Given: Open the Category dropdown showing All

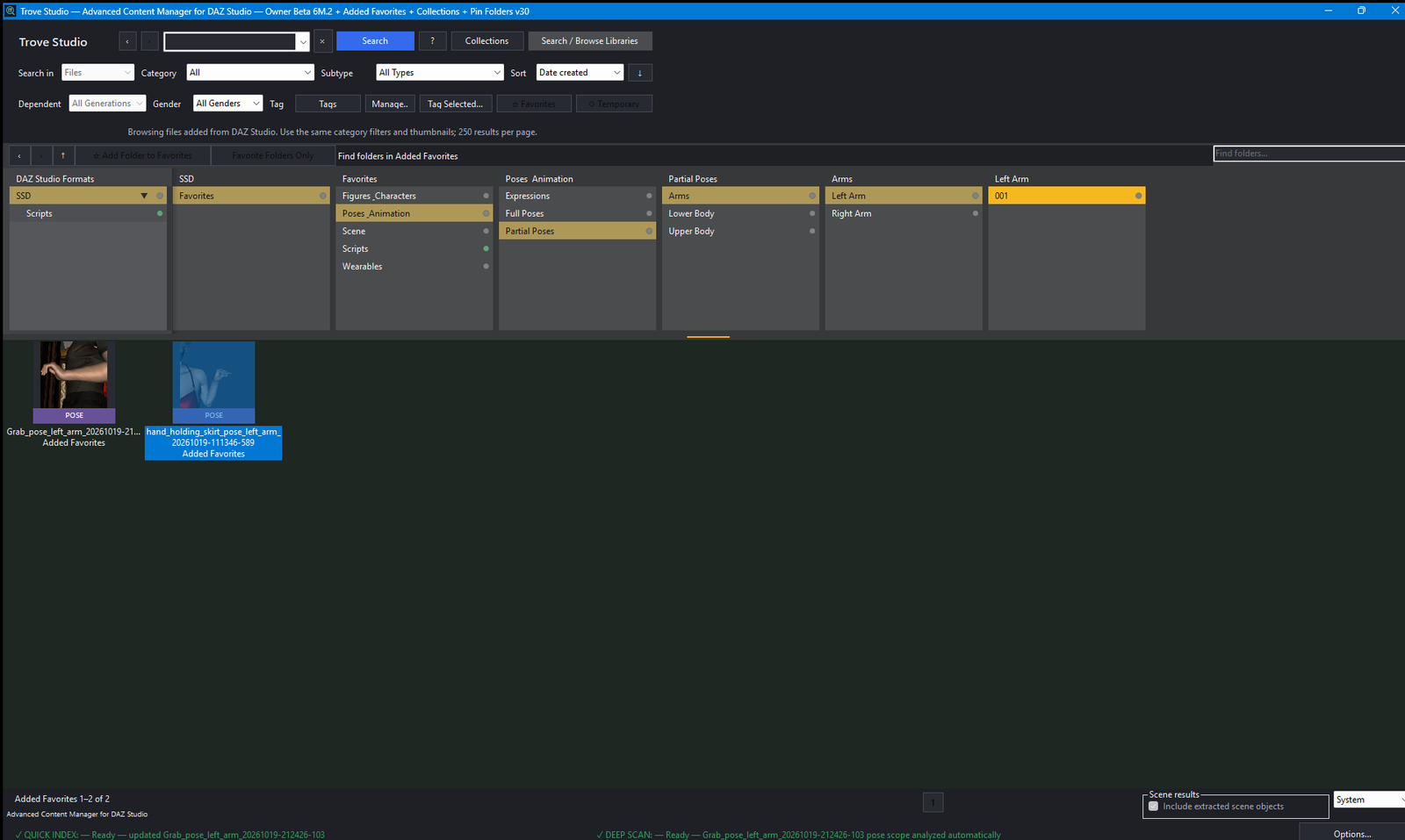Looking at the screenshot, I should tap(250, 73).
